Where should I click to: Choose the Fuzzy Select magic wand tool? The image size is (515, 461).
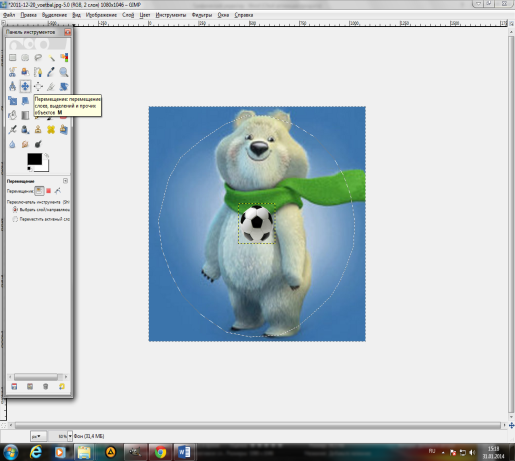(51, 58)
